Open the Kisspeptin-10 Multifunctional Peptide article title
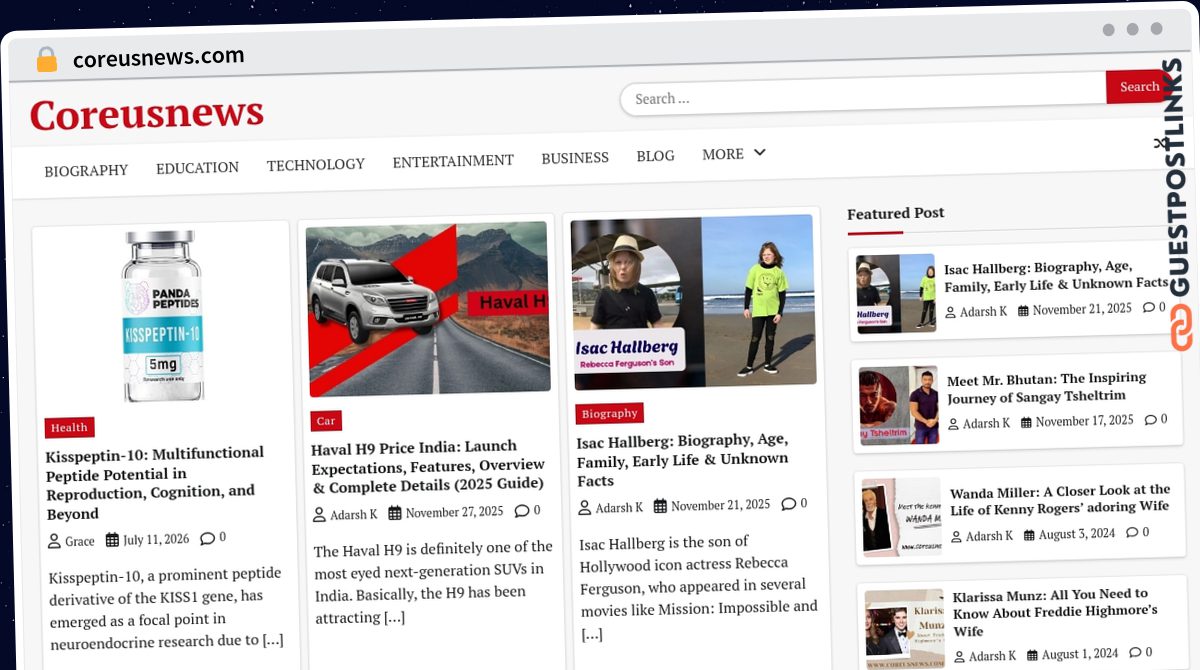Image resolution: width=1200 pixels, height=670 pixels. tap(155, 483)
